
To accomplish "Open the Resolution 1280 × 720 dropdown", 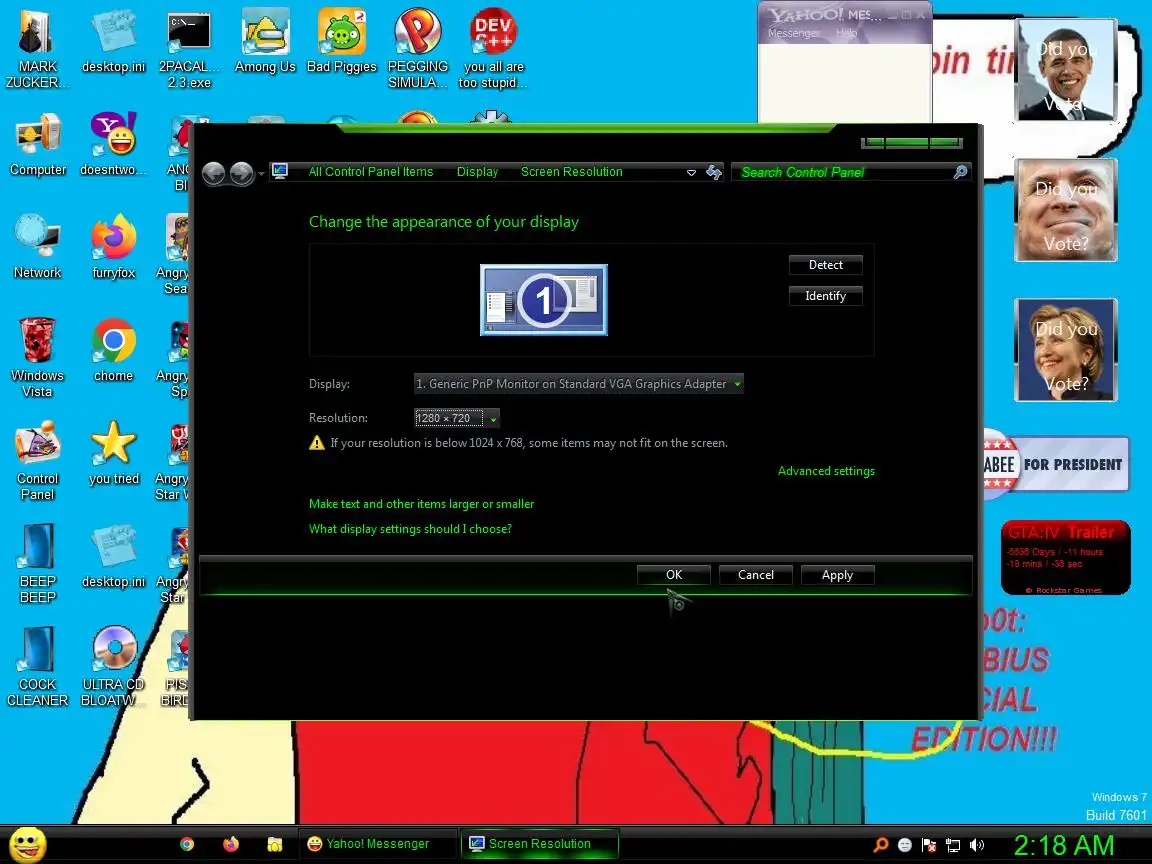I will pyautogui.click(x=457, y=418).
